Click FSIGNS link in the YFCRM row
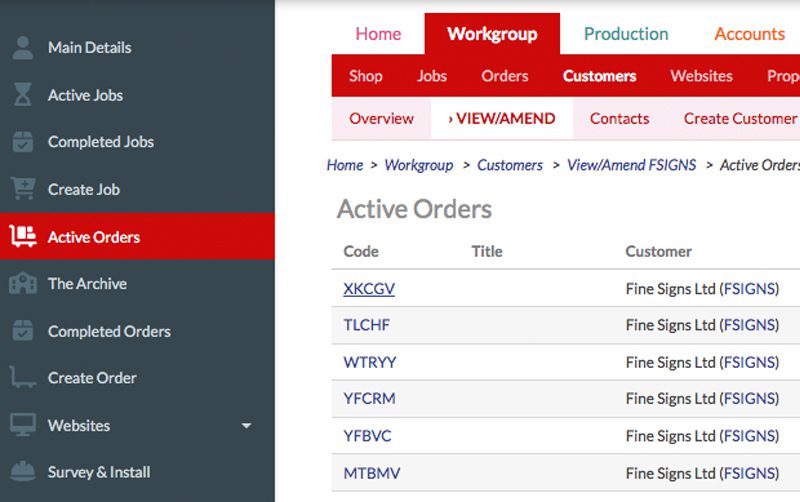Screen dimensions: 800x502 749,398
